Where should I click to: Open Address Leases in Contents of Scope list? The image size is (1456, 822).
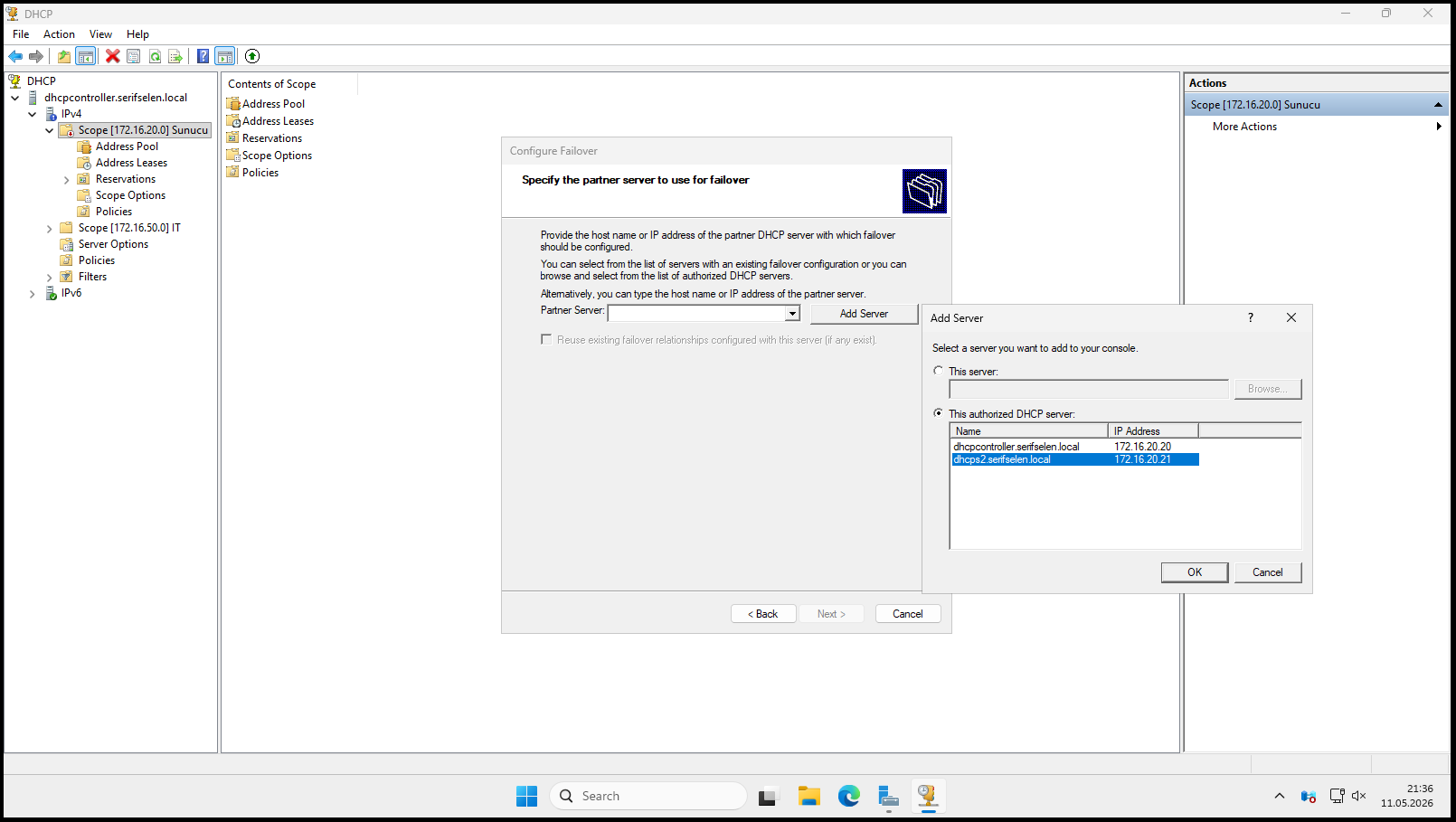pos(278,121)
